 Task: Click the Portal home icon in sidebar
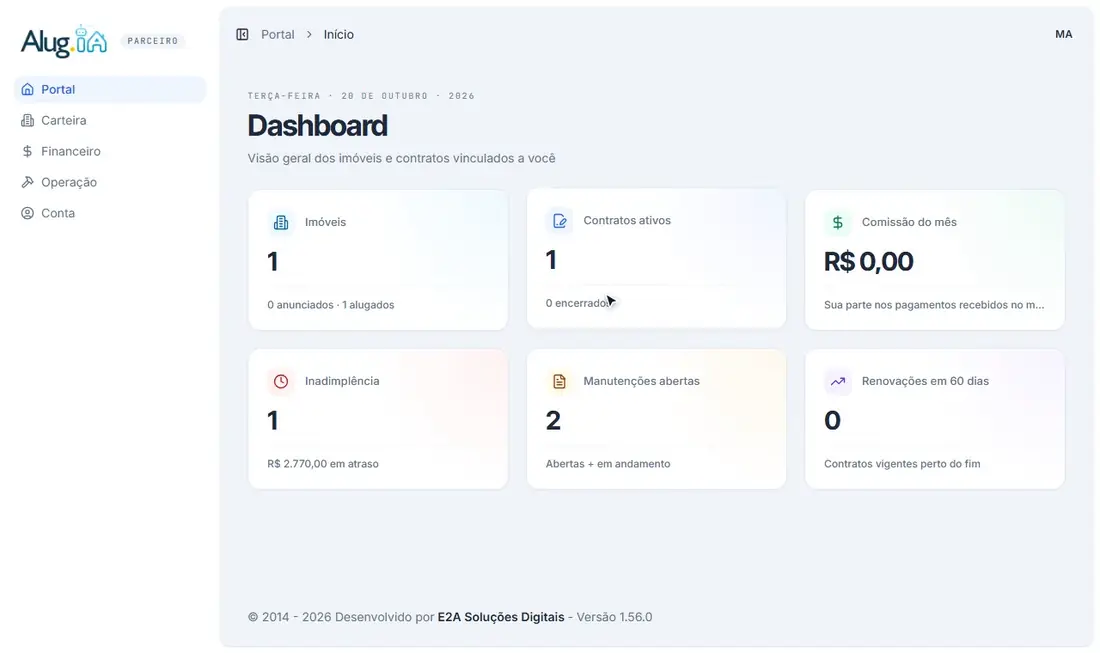[x=27, y=89]
